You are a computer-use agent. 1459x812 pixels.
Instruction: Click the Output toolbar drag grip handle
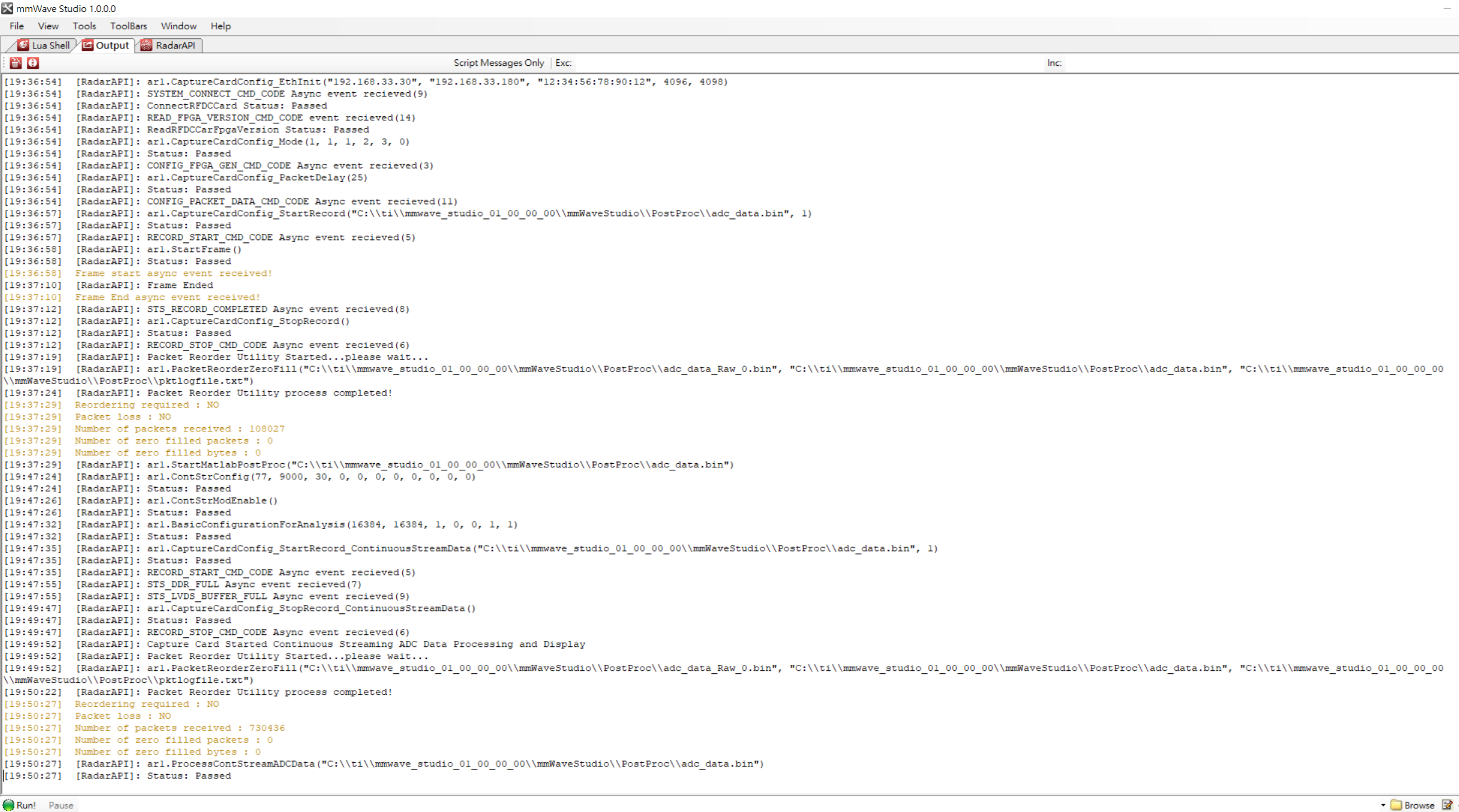[x=4, y=63]
